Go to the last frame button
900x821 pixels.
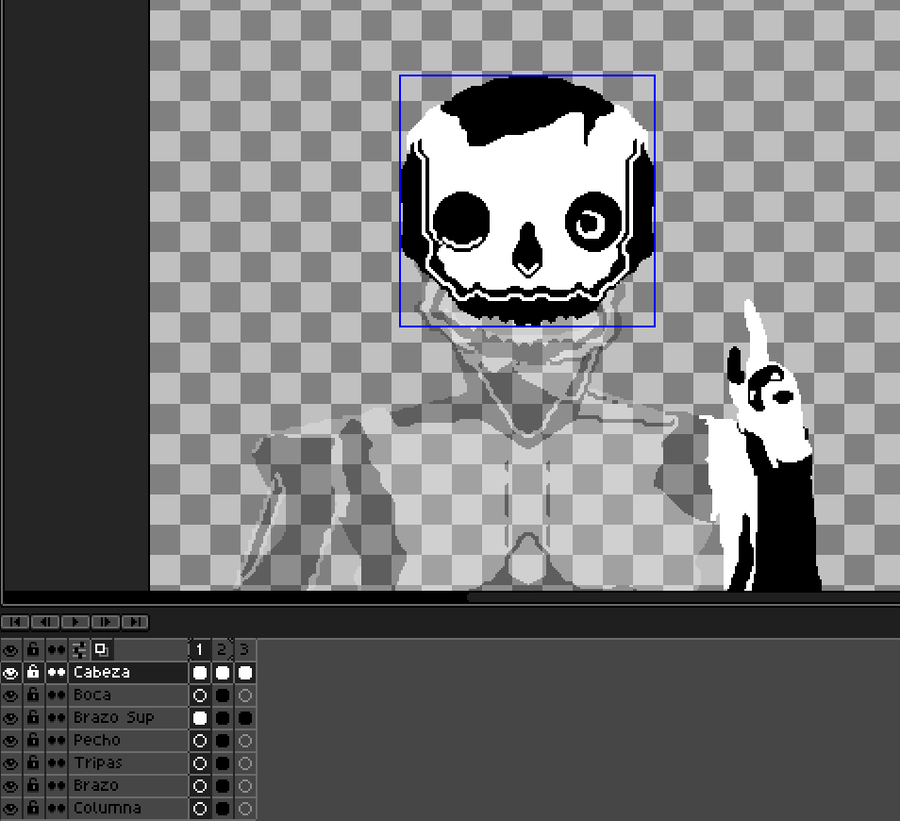coord(134,622)
